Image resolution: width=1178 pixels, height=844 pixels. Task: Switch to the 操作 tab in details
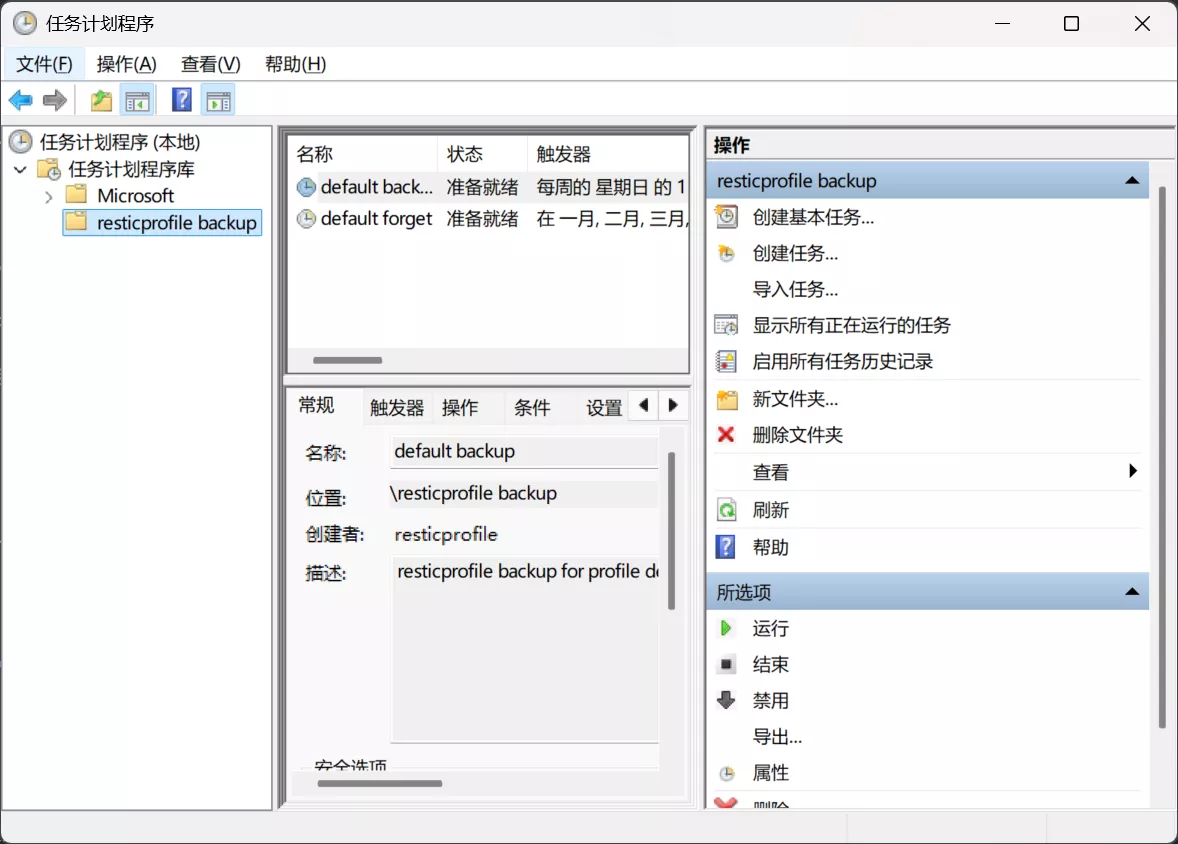tap(460, 408)
